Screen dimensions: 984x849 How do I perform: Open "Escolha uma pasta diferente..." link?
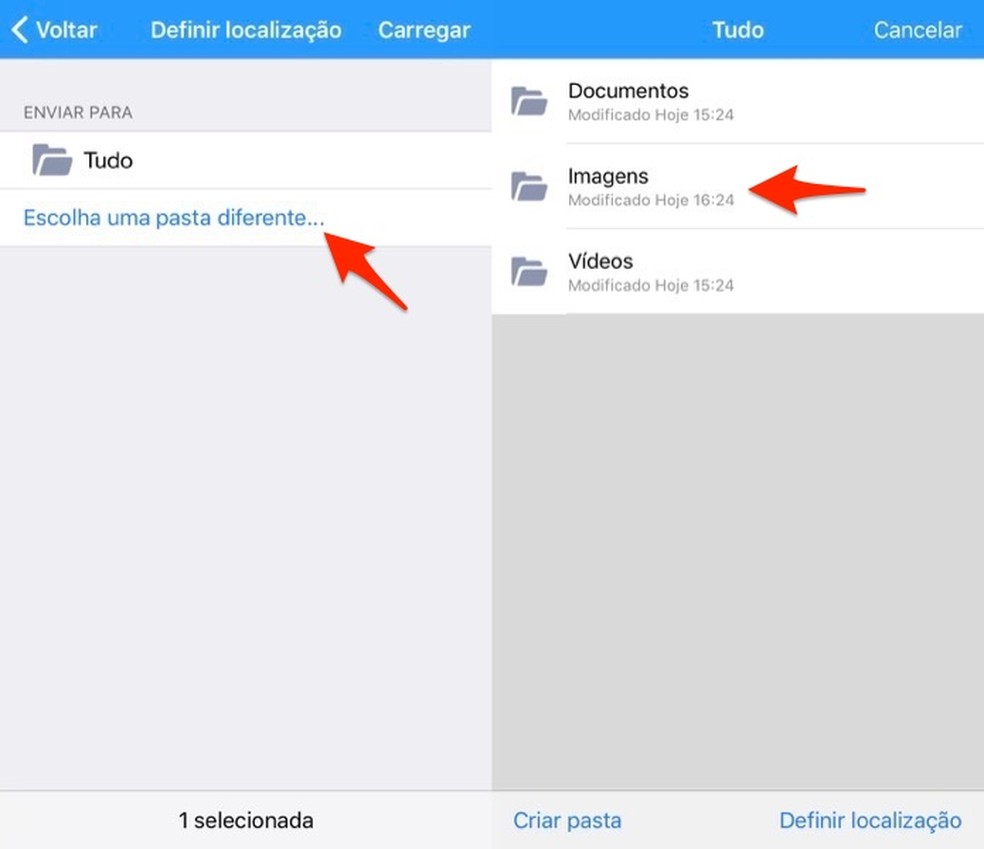click(172, 217)
